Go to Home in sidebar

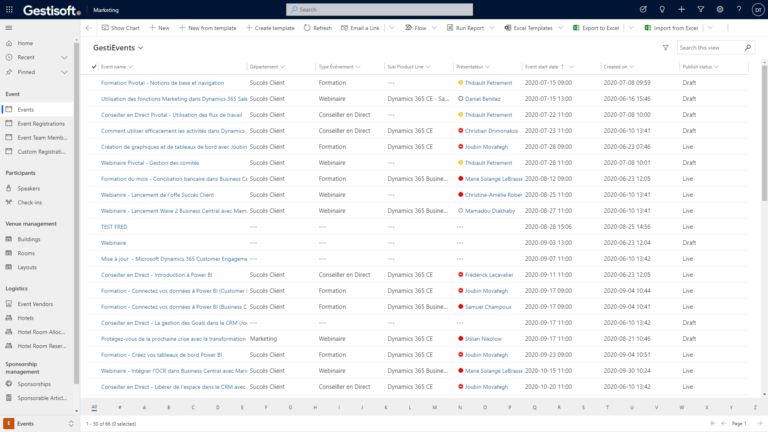tap(25, 43)
